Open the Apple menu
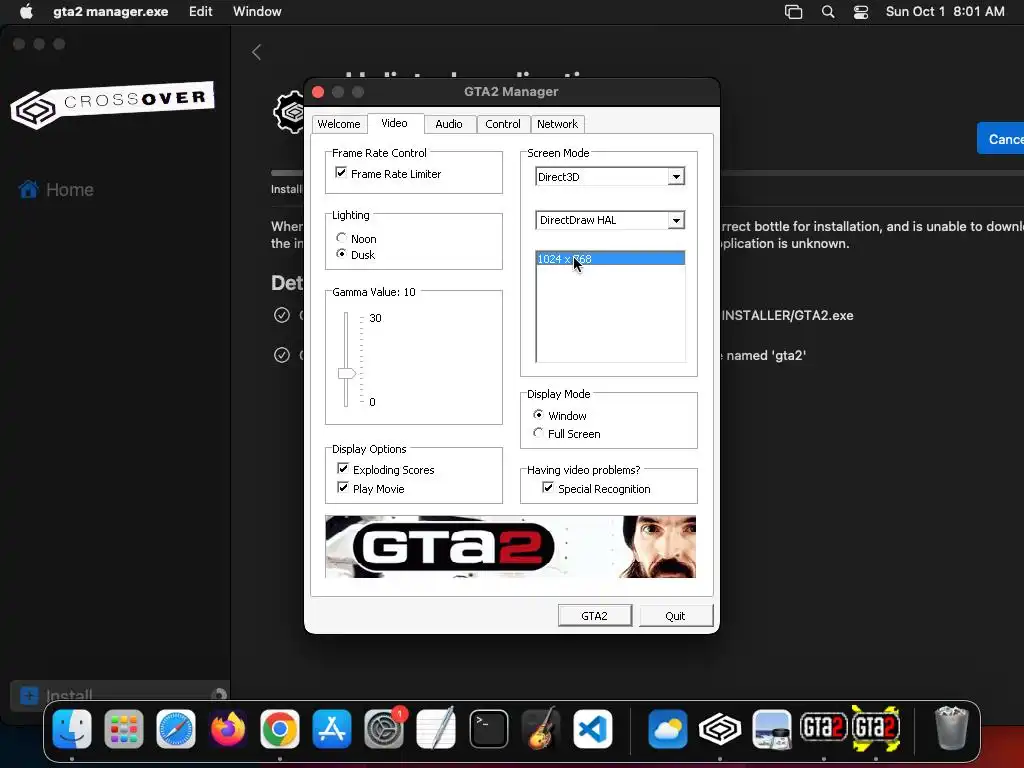Viewport: 1024px width, 768px height. pos(26,12)
